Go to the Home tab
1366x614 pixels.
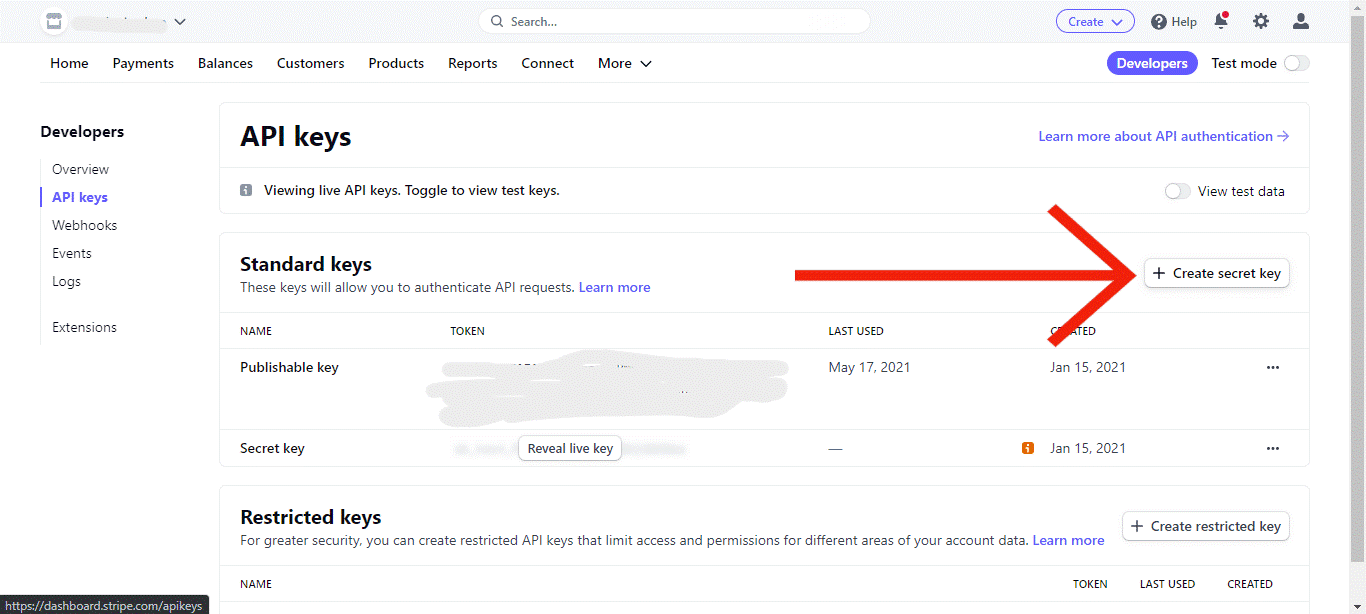pos(69,63)
